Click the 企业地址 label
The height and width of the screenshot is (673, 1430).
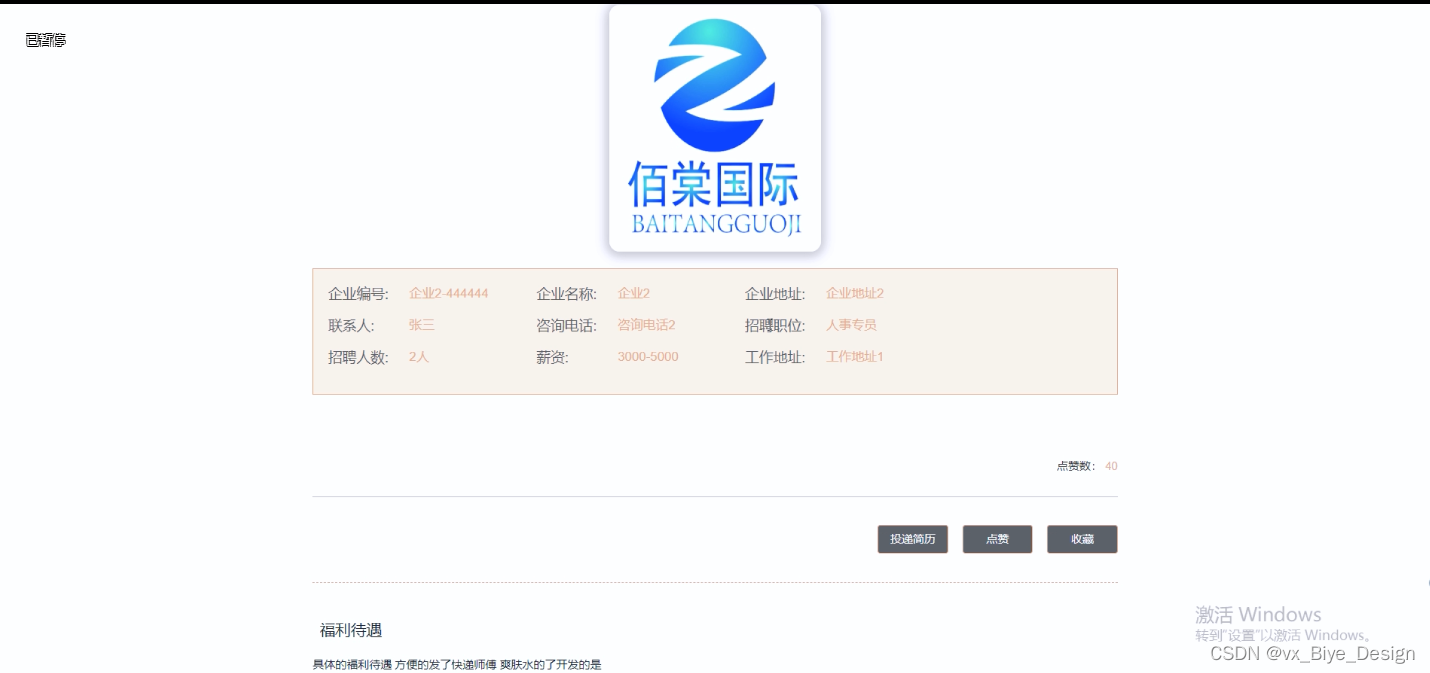(775, 294)
